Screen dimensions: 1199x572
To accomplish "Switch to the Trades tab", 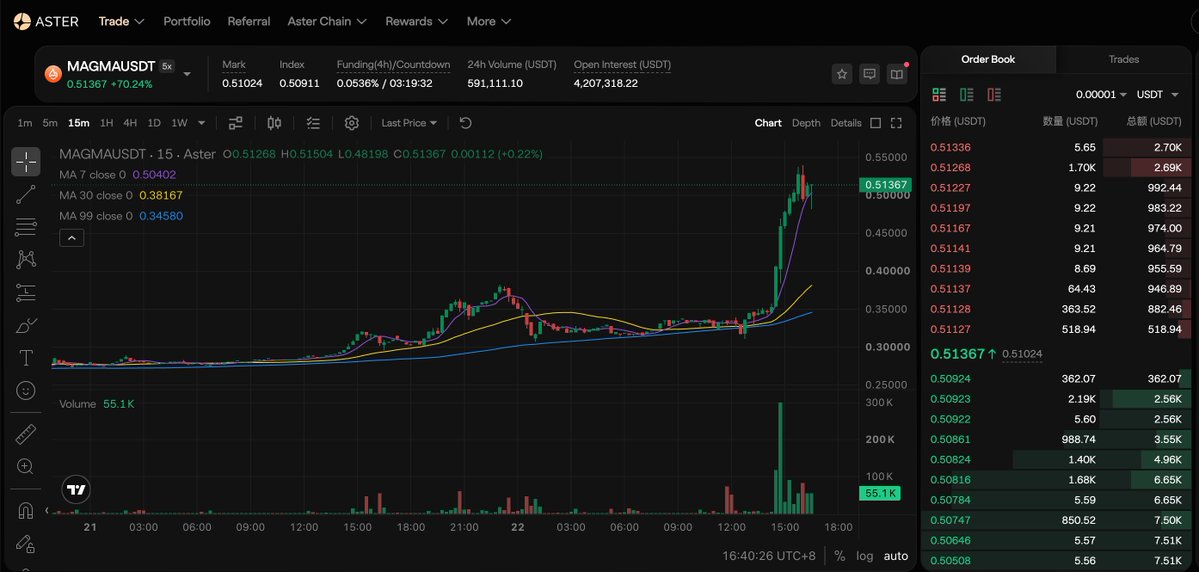I will pos(1123,59).
